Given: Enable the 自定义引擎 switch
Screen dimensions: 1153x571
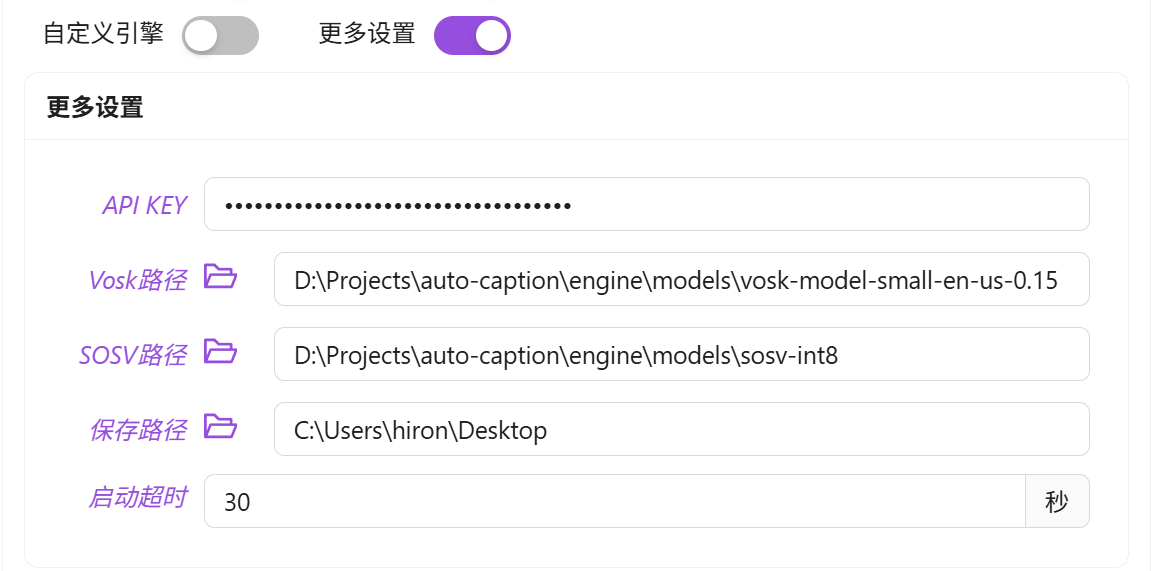Looking at the screenshot, I should [x=220, y=36].
